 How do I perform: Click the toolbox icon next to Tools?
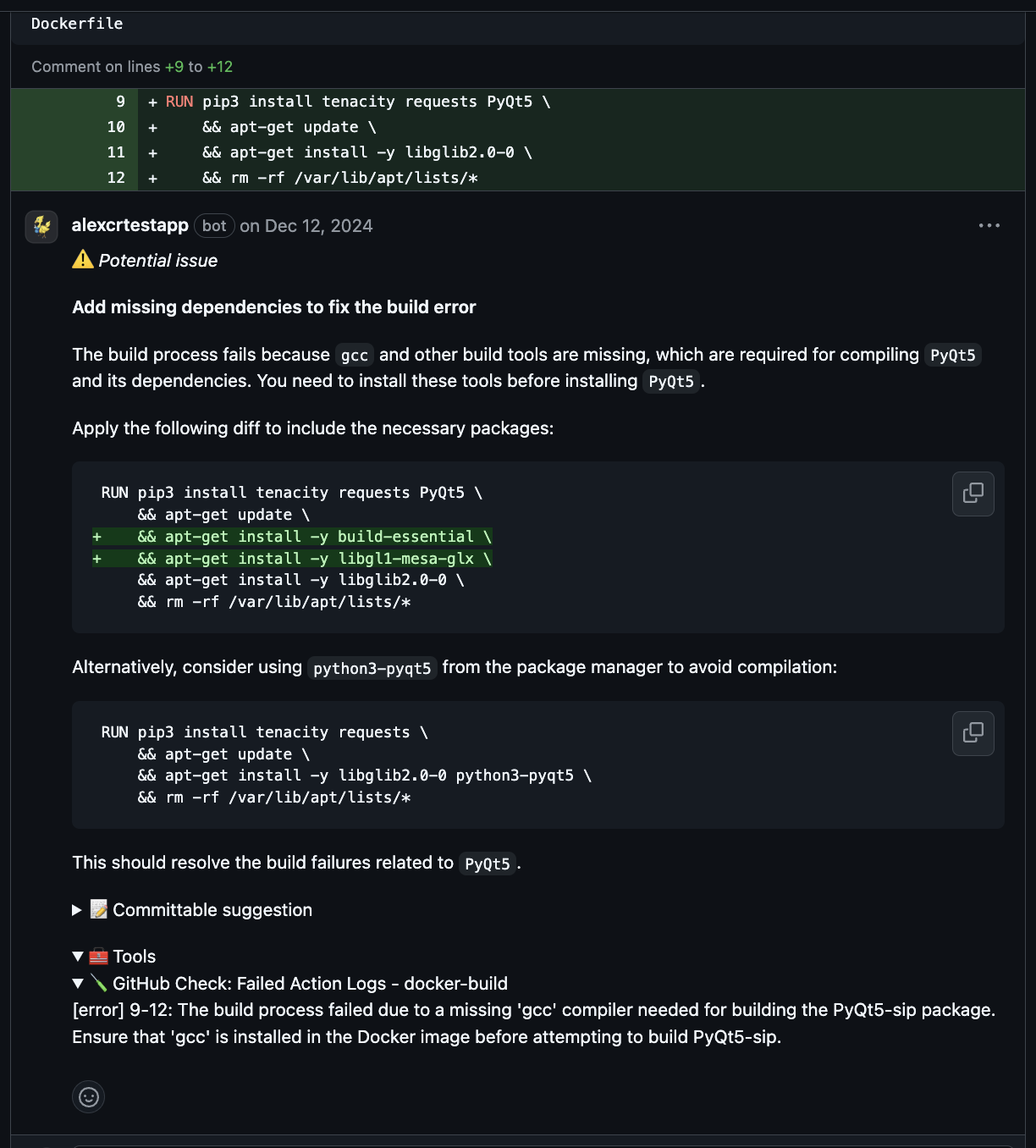[x=96, y=956]
